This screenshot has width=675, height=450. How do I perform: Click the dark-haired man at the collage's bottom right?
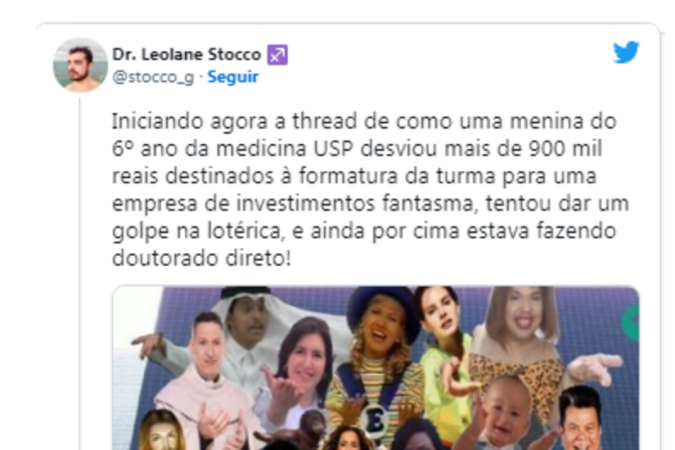tap(581, 418)
